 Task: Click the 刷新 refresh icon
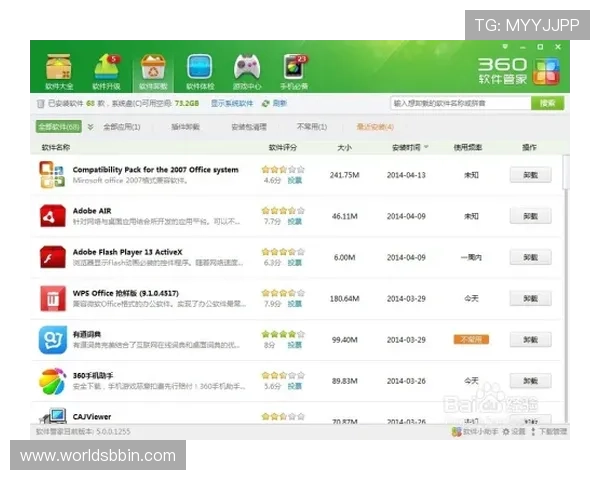click(x=265, y=103)
